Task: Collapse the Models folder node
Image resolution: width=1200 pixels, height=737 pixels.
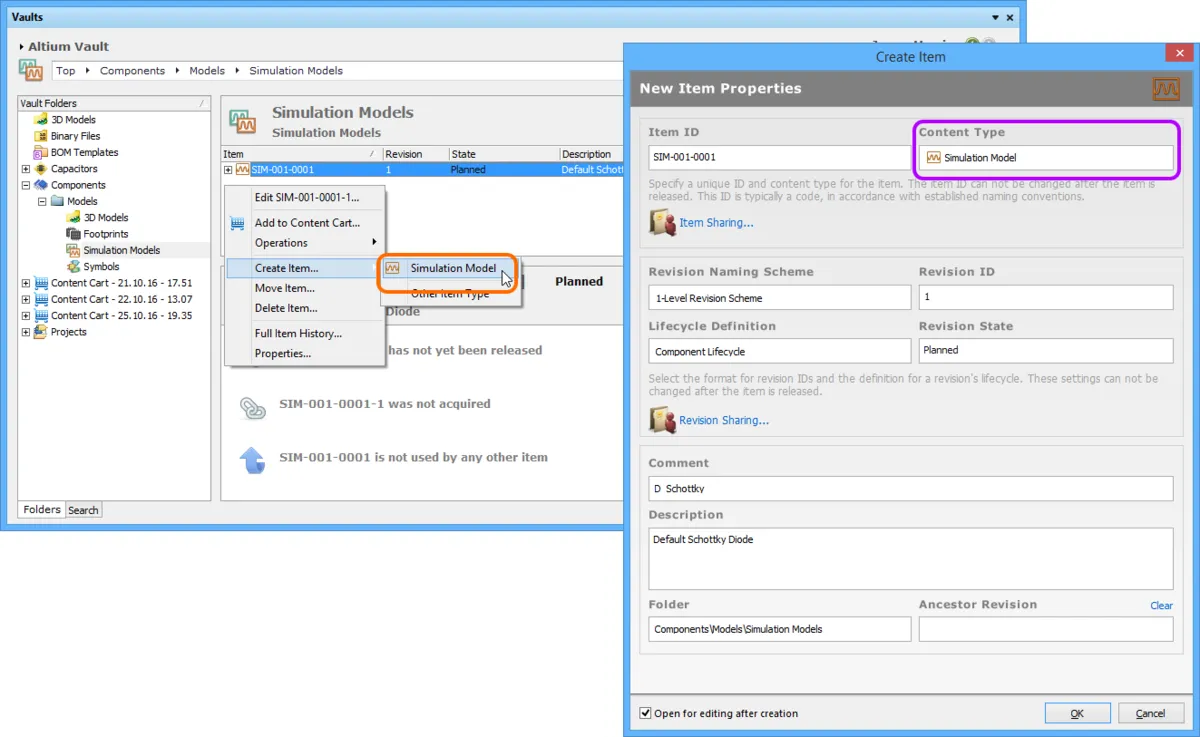Action: [x=42, y=201]
